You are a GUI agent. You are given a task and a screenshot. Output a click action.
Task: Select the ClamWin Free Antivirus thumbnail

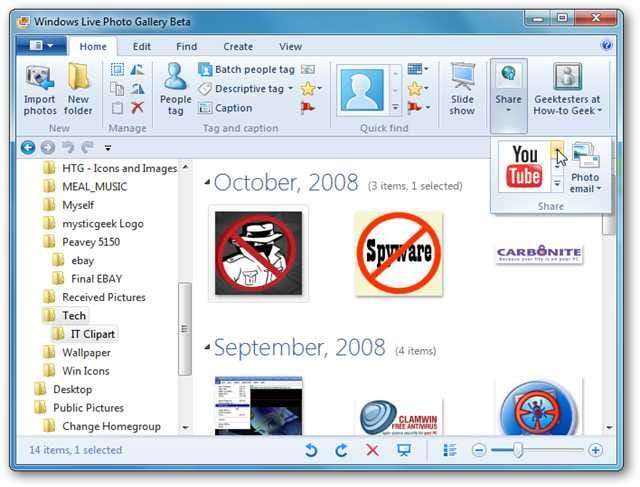[x=399, y=416]
